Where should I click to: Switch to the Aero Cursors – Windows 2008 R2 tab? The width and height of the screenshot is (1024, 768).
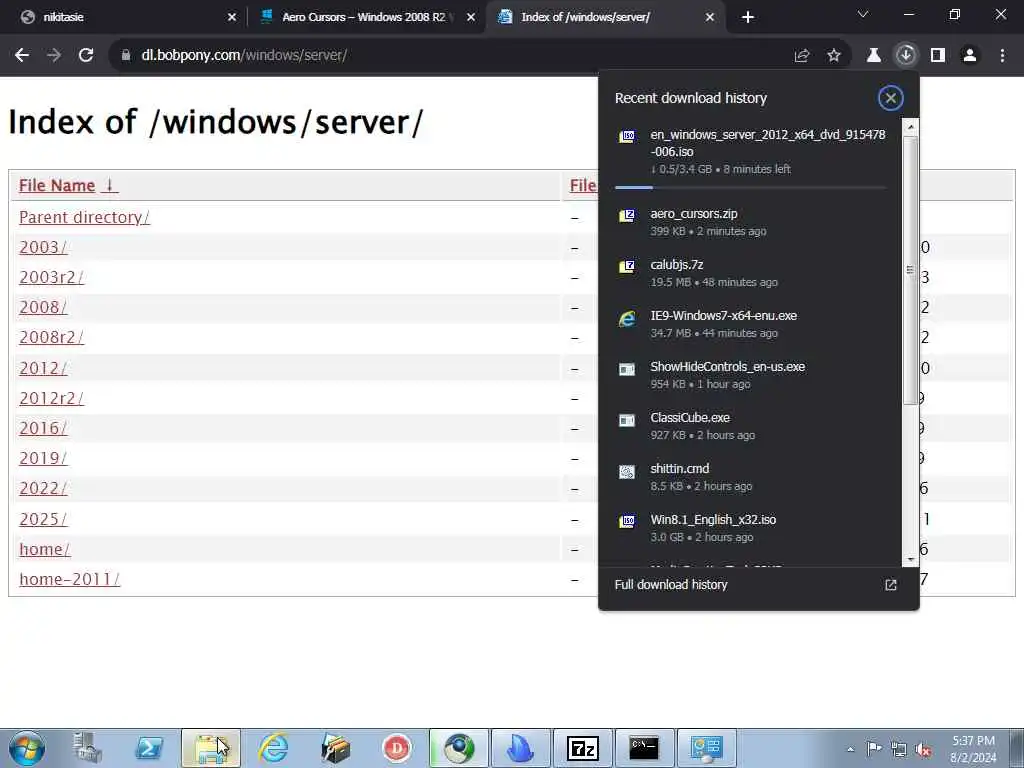[x=363, y=17]
